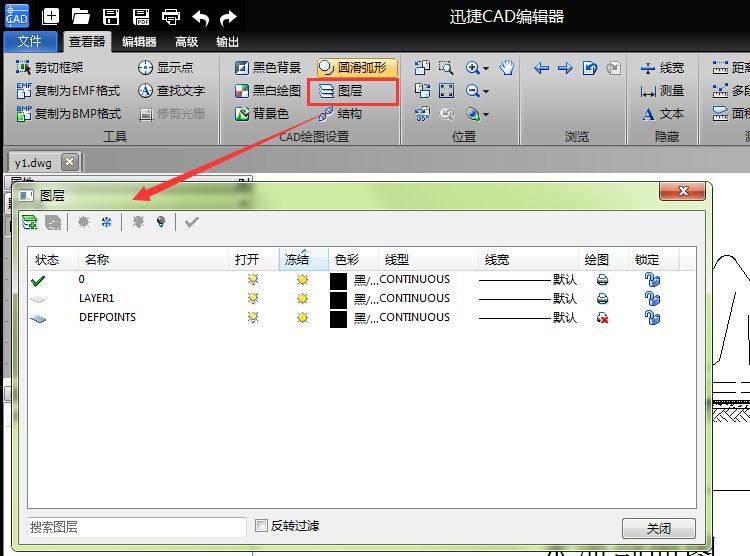Enable the 反转过滤 checkbox
This screenshot has width=750, height=556.
[262, 526]
